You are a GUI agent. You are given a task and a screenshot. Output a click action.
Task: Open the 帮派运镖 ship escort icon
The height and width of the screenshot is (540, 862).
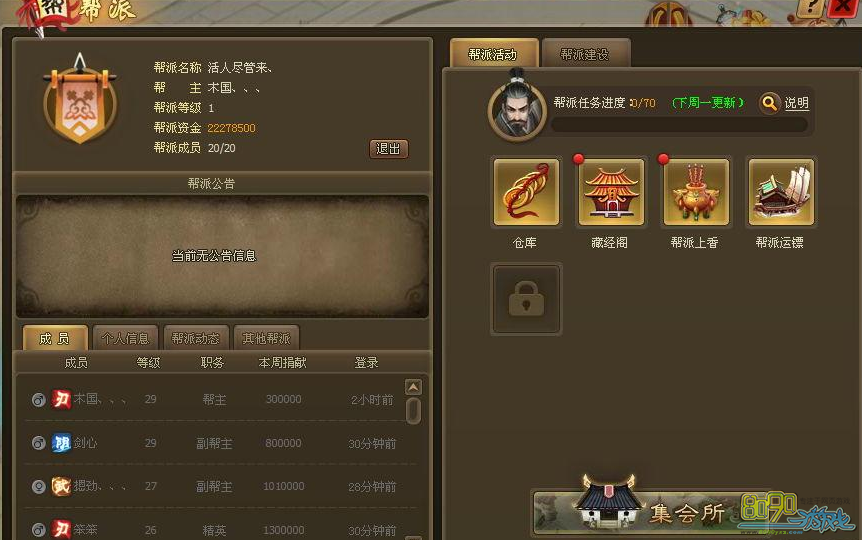coord(781,192)
